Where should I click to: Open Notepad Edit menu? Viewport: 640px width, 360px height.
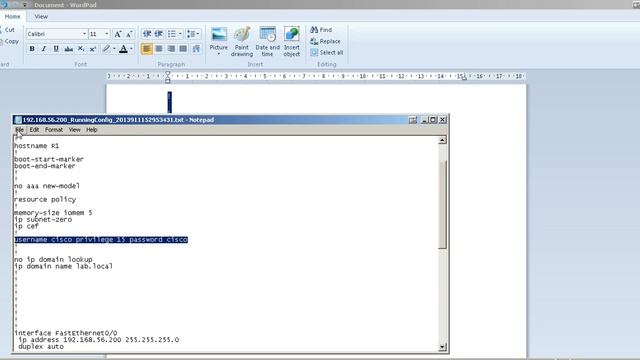pyautogui.click(x=34, y=130)
